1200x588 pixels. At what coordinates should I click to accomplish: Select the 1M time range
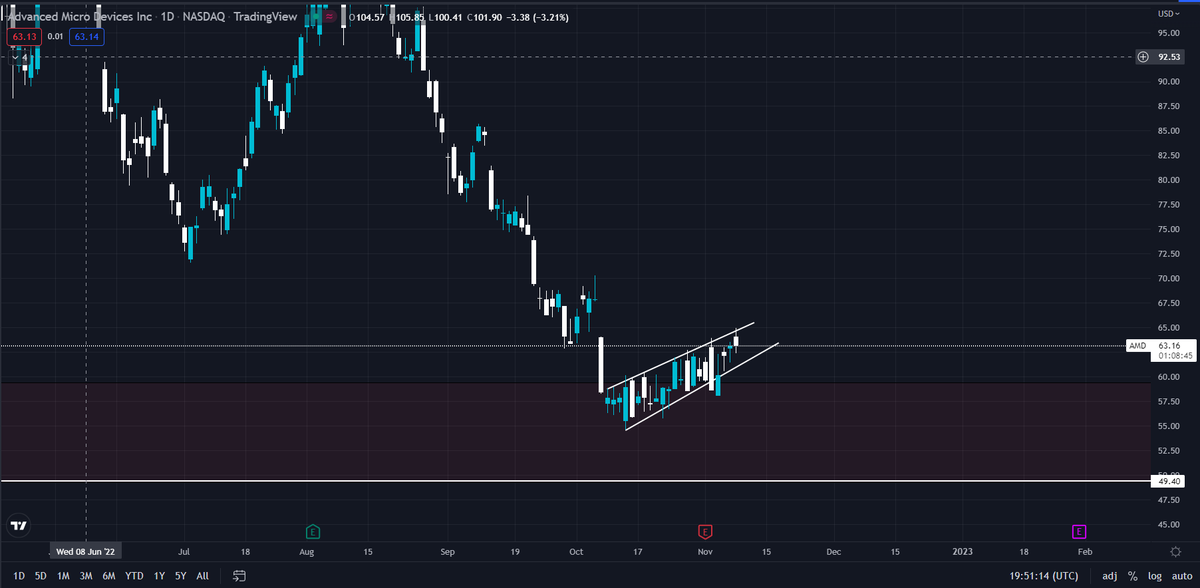(x=63, y=576)
